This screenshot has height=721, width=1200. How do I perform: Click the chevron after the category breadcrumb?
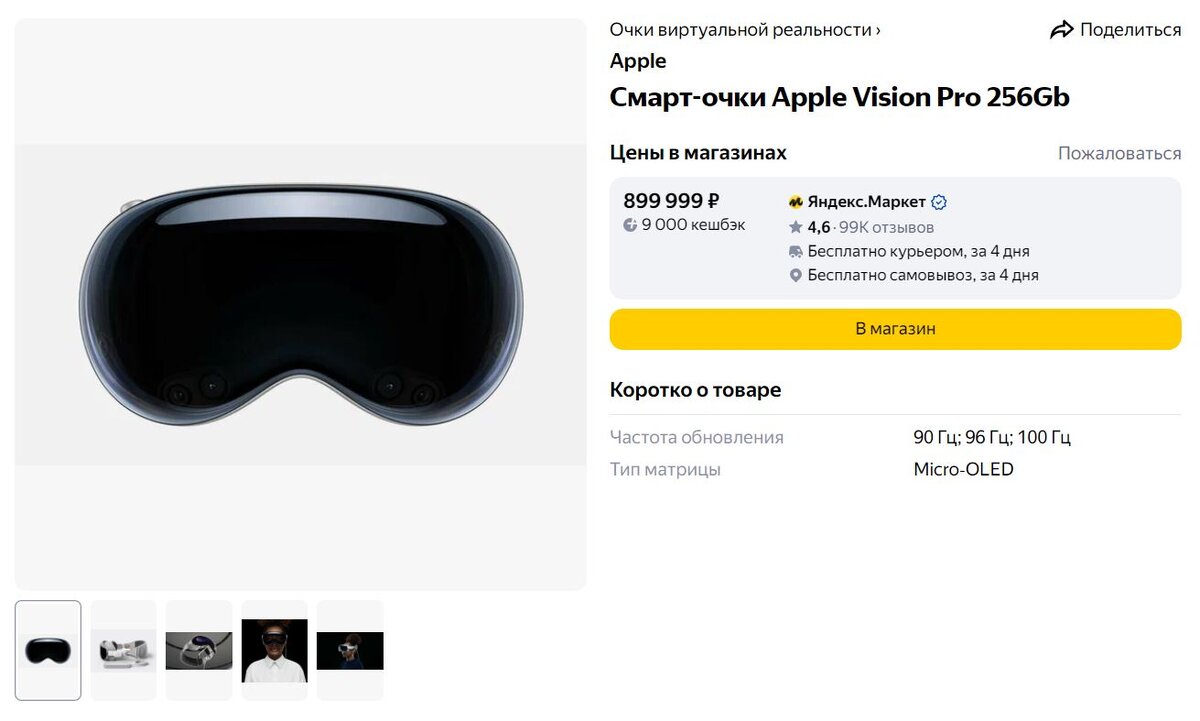coord(878,31)
